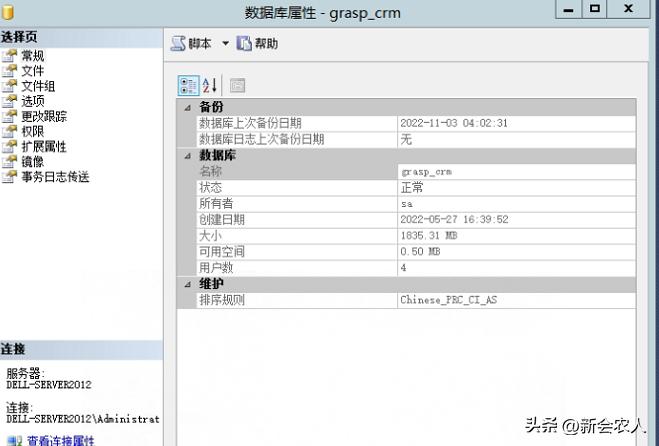Maximize the 数据库属性 window
This screenshot has height=446, width=659.
pos(594,8)
